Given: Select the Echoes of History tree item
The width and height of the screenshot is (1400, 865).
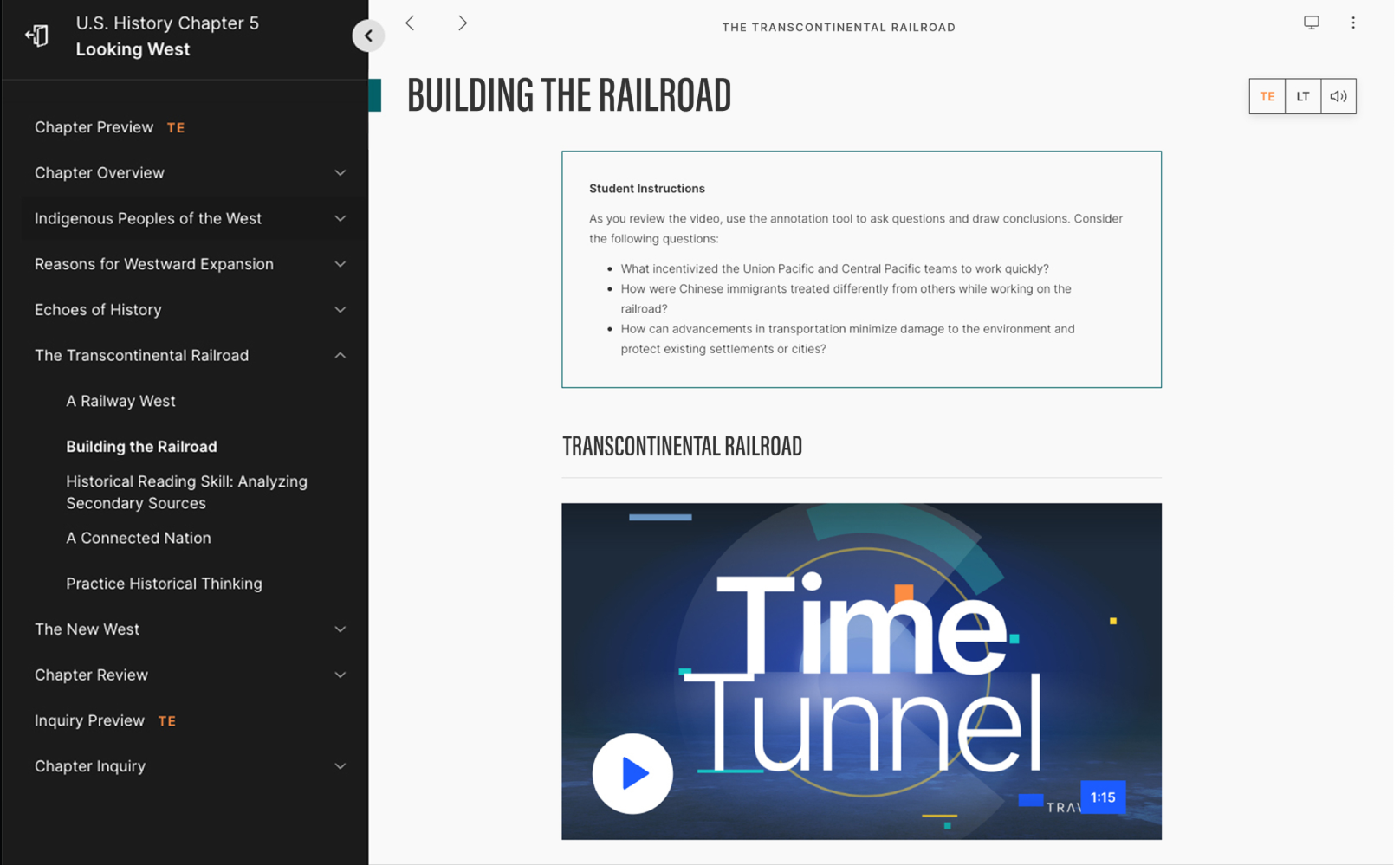Looking at the screenshot, I should pyautogui.click(x=98, y=309).
